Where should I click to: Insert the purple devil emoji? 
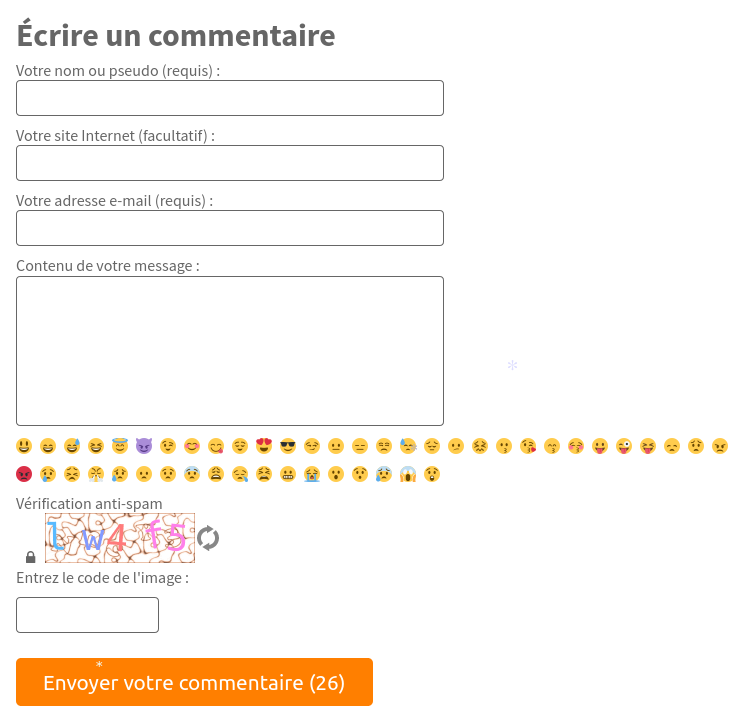[144, 446]
